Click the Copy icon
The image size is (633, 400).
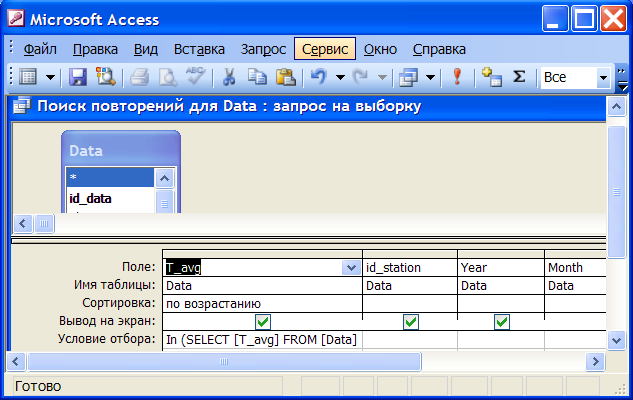(257, 76)
